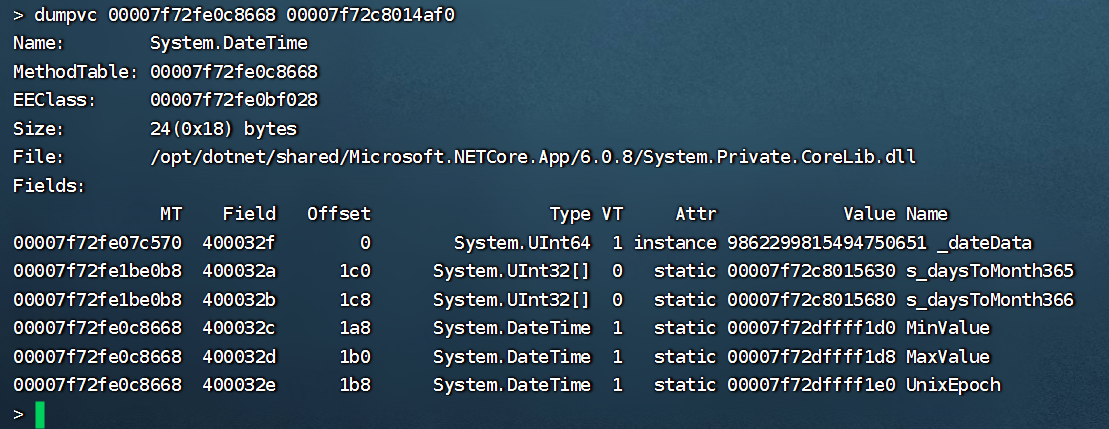
Task: Click the MaxValue field name
Action: (947, 357)
